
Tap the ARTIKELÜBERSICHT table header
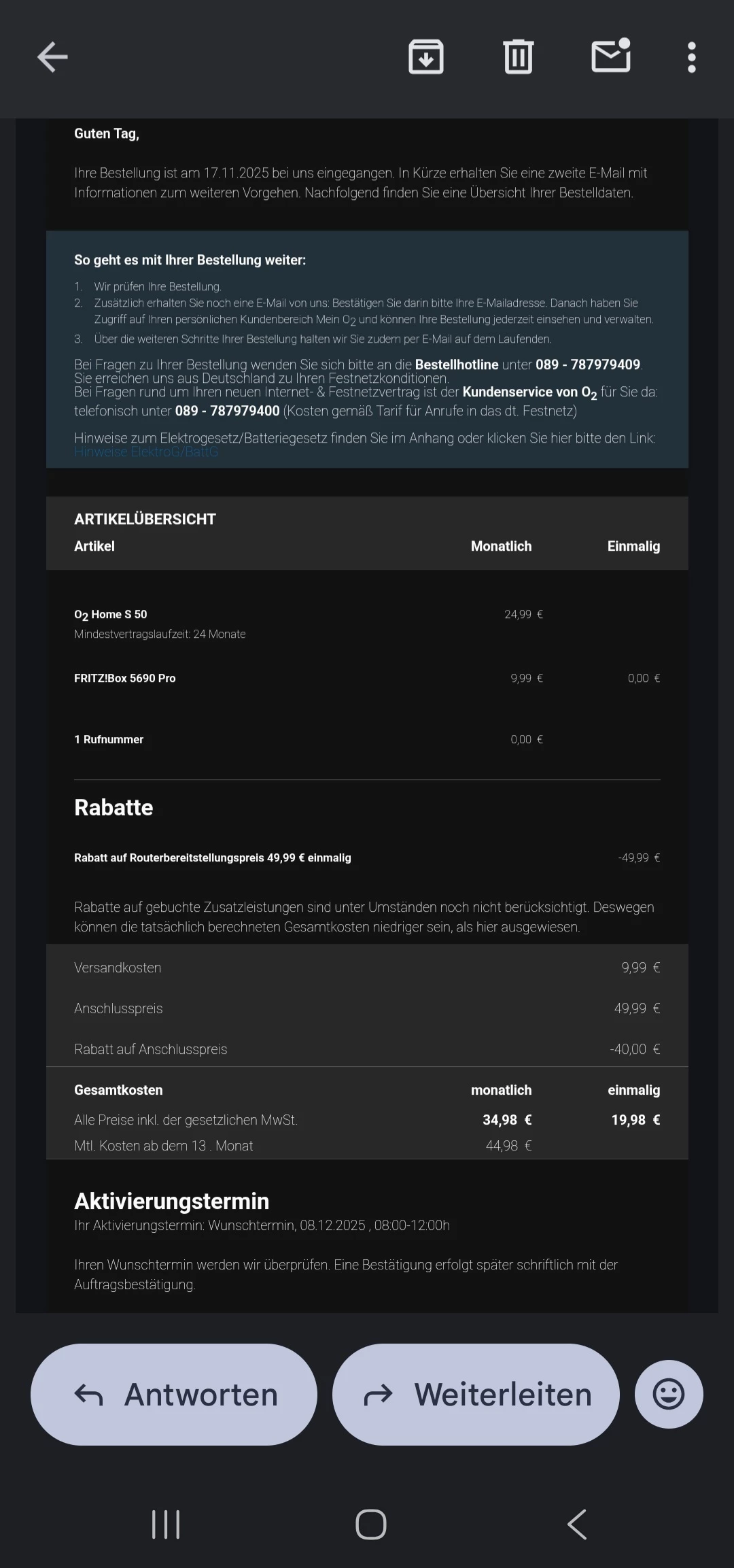145,519
